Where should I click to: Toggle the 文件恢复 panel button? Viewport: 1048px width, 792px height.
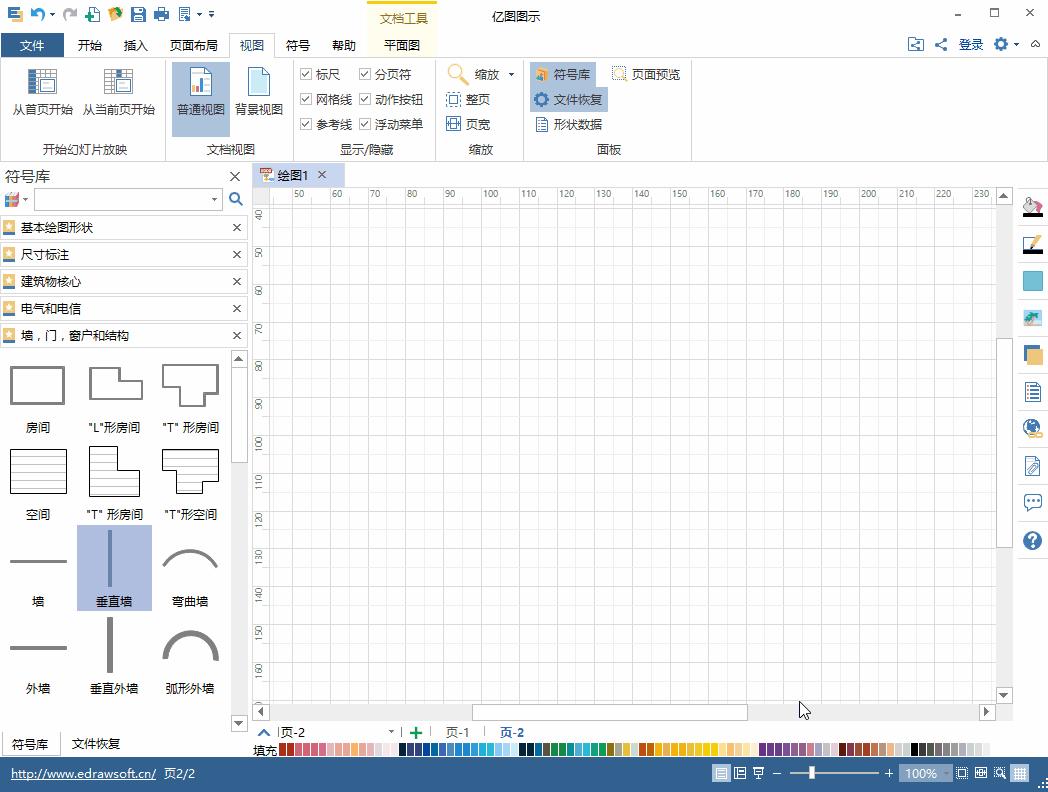[x=569, y=100]
